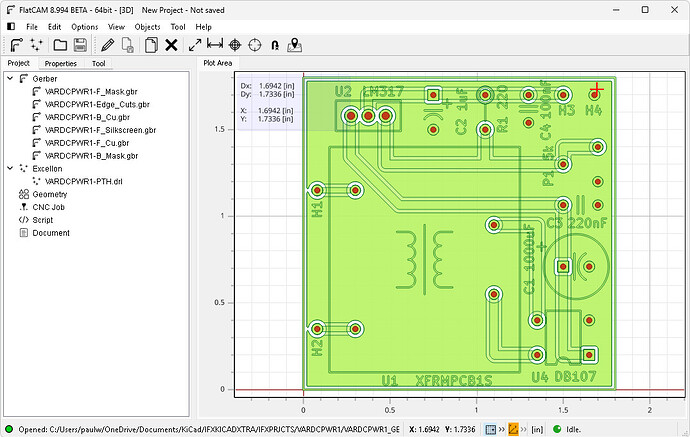
Task: Select VARDCPWR1-PTH.drl in the project tree
Action: click(84, 181)
